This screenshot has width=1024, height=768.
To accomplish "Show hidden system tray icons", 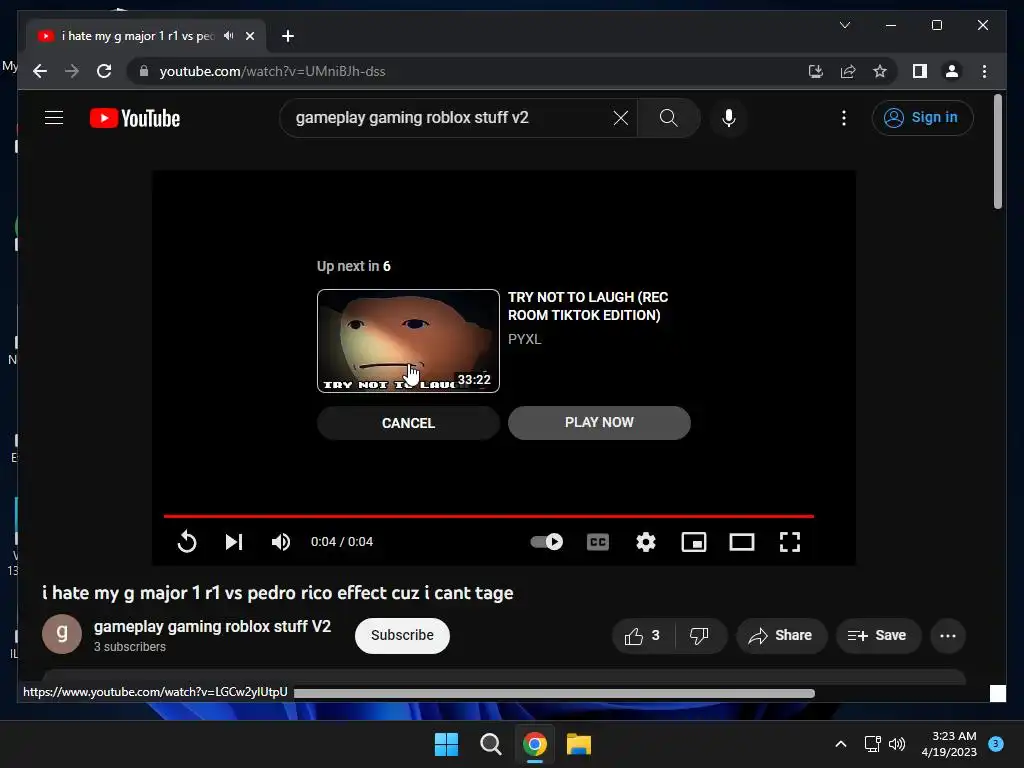I will click(841, 744).
